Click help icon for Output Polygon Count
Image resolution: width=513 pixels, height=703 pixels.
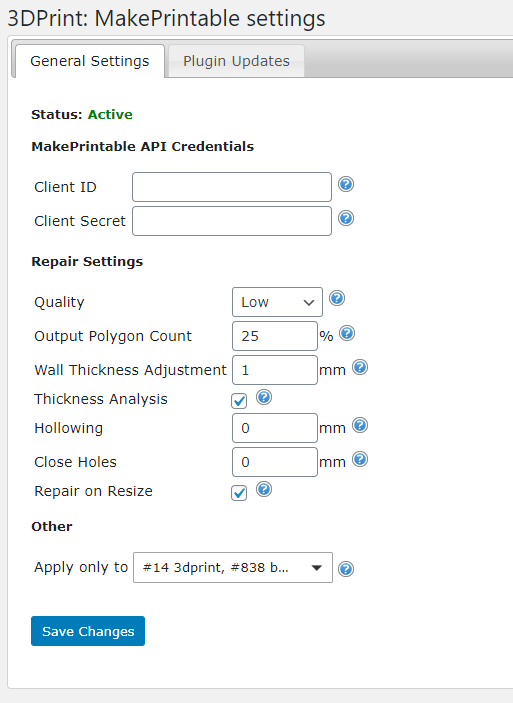click(347, 333)
